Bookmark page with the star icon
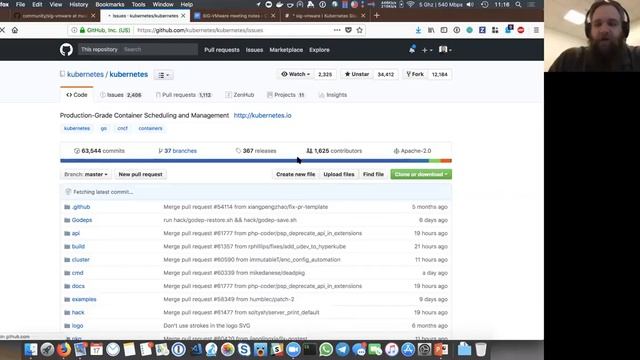 360,30
